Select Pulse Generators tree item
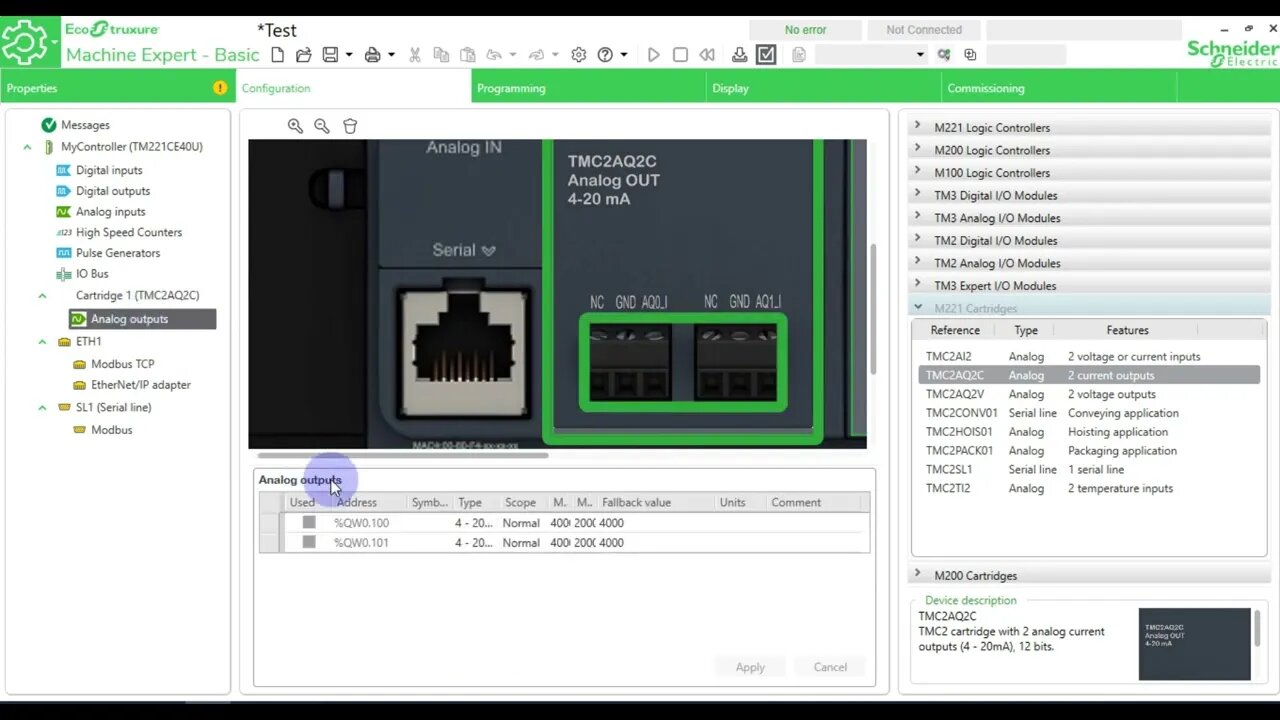 click(118, 253)
